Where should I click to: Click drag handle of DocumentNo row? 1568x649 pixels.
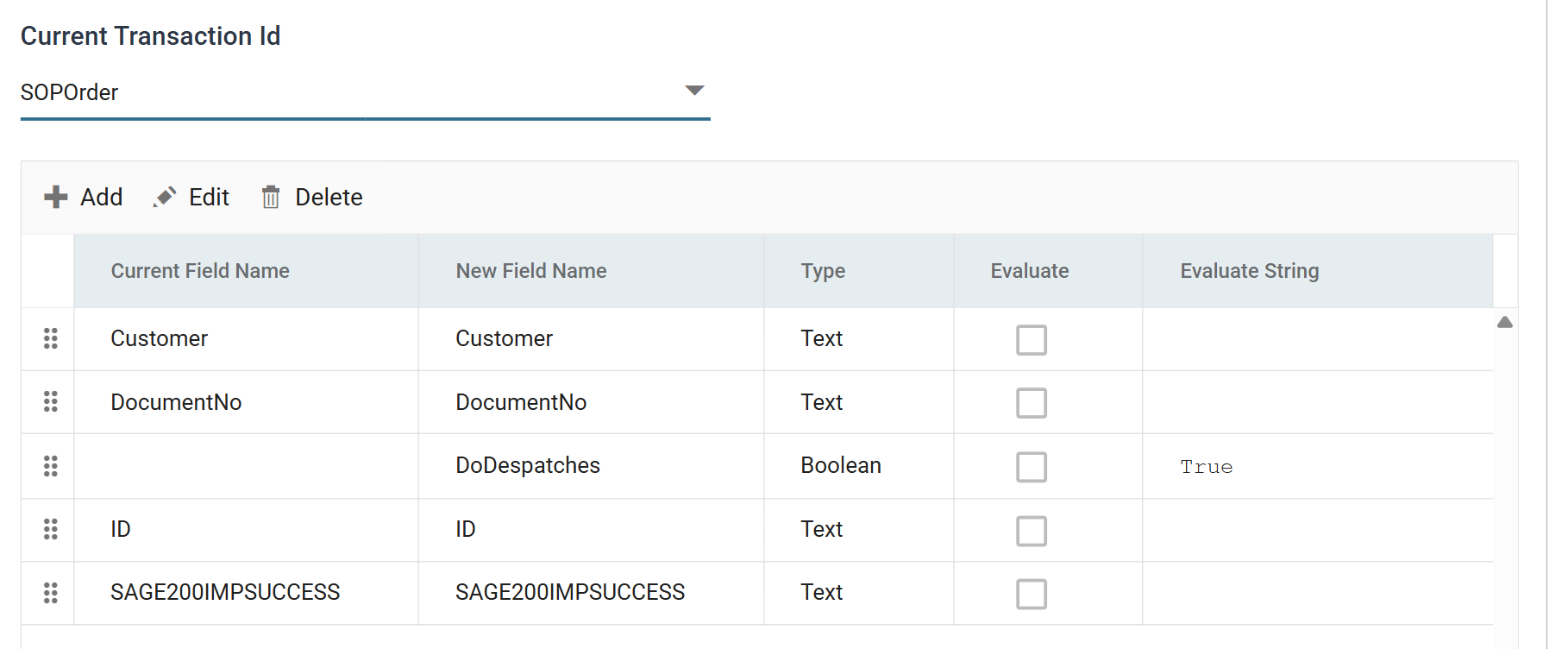51,401
